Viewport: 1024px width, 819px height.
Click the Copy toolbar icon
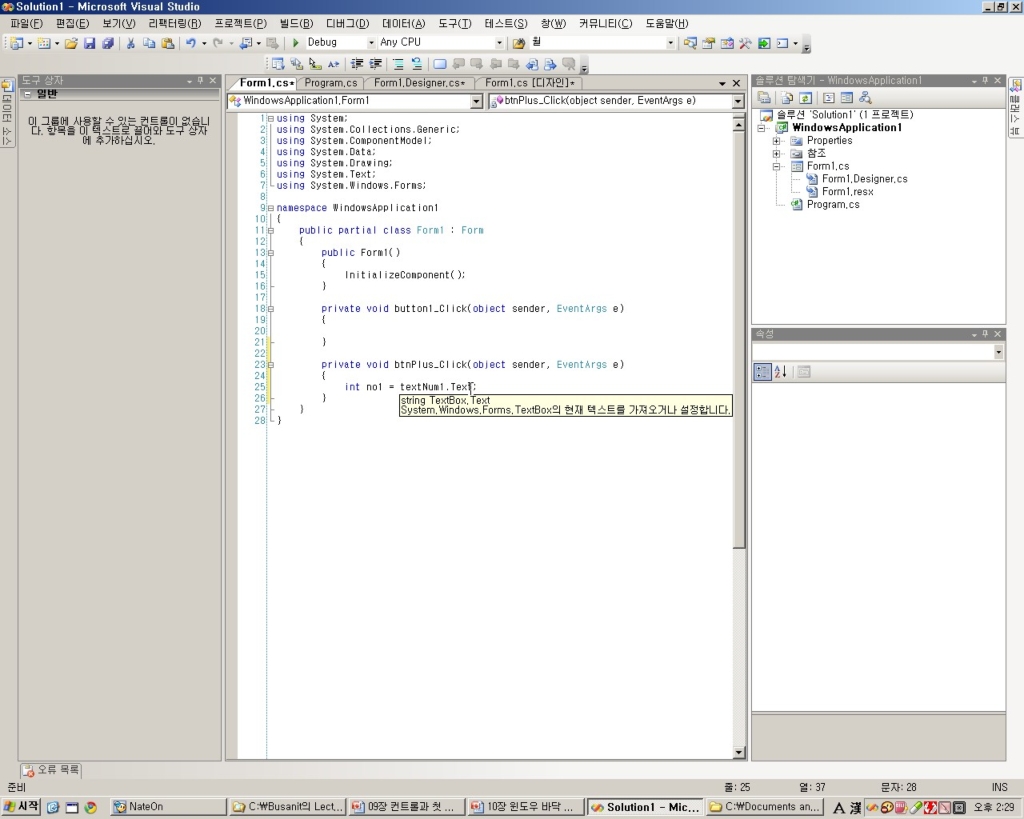tap(149, 43)
